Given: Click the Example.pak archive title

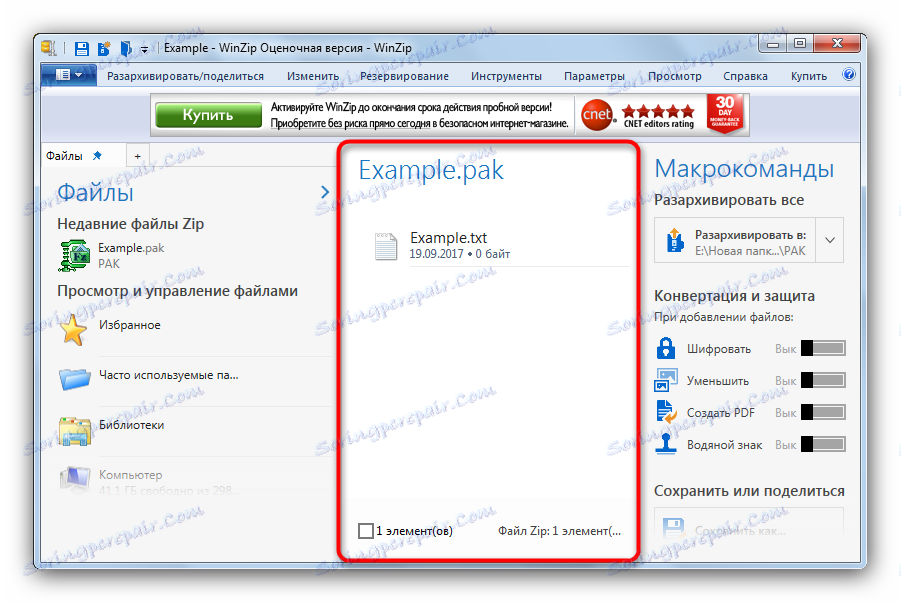Looking at the screenshot, I should pyautogui.click(x=431, y=170).
